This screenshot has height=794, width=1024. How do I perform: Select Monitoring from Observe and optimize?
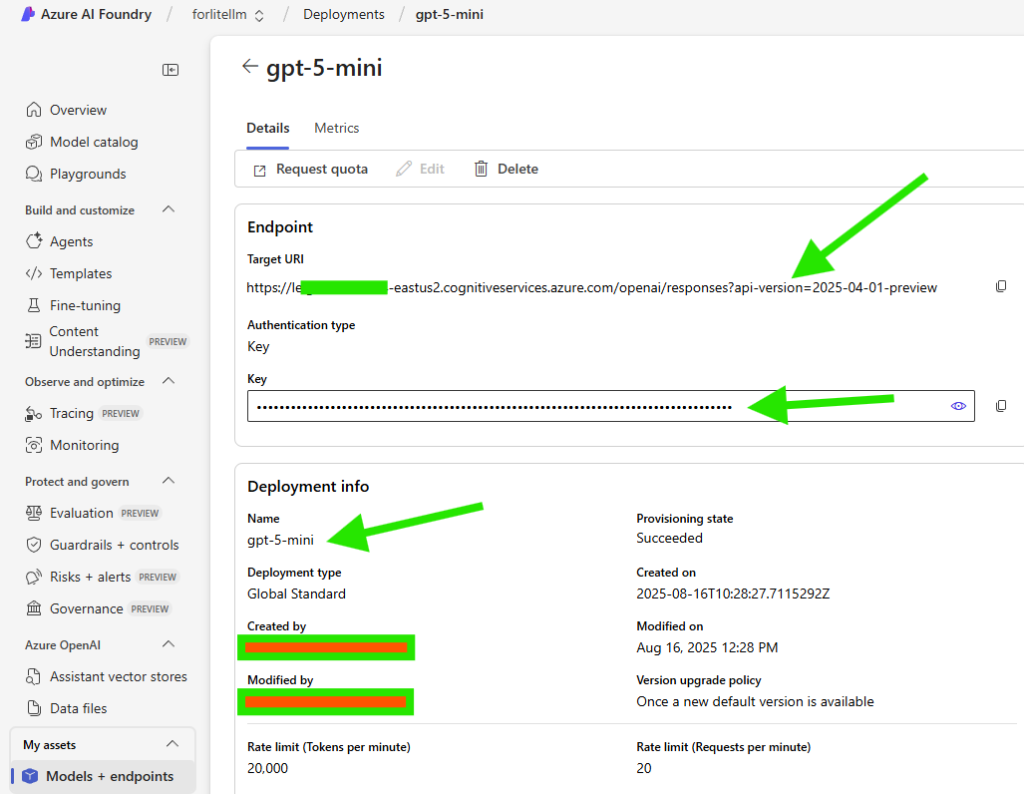point(80,445)
